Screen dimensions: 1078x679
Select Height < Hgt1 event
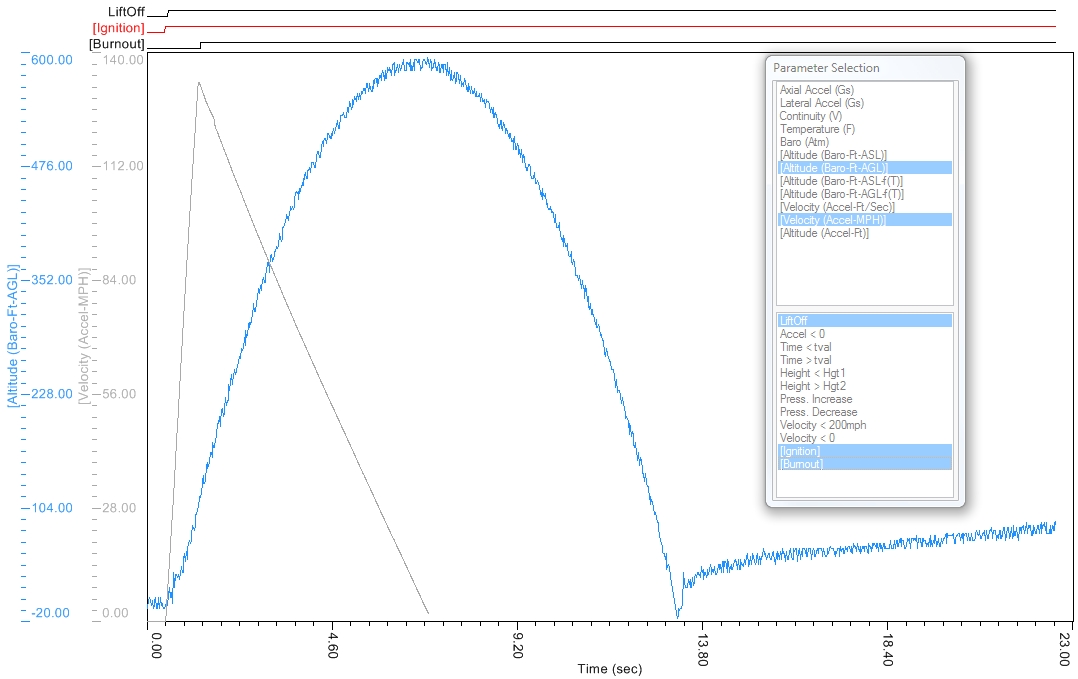(x=812, y=373)
